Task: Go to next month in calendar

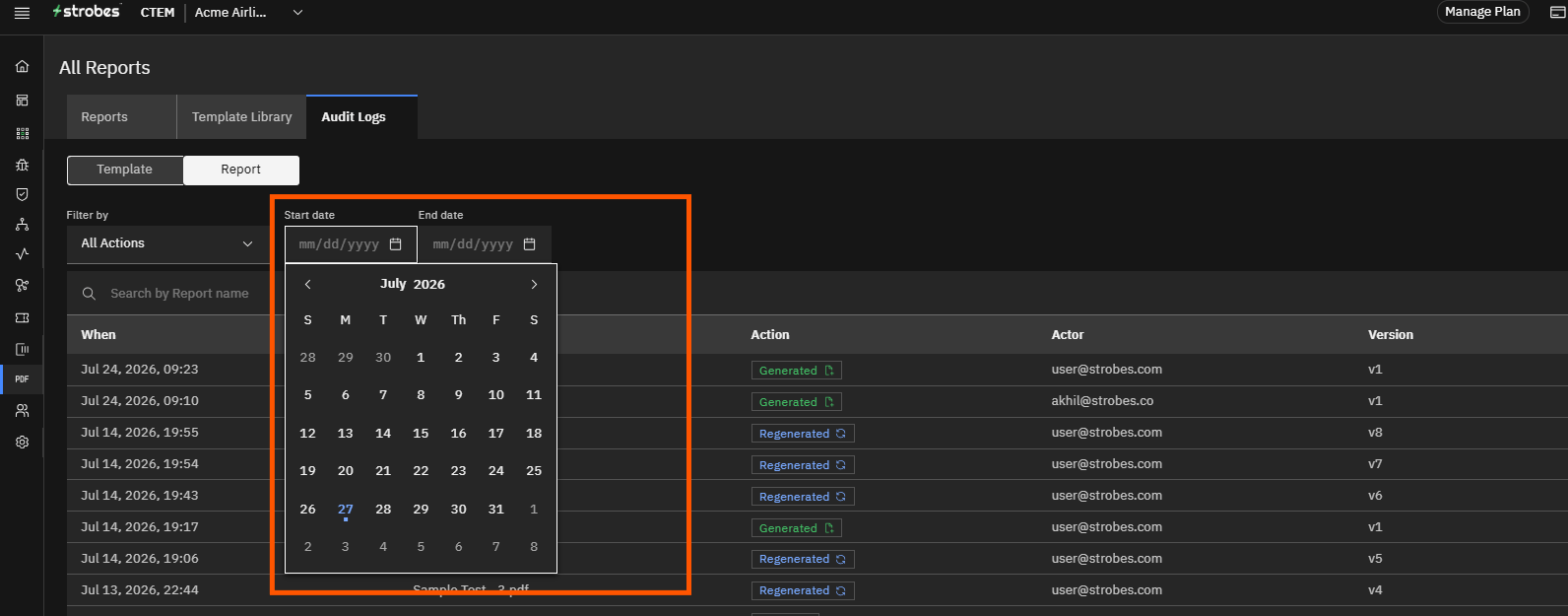Action: [534, 284]
